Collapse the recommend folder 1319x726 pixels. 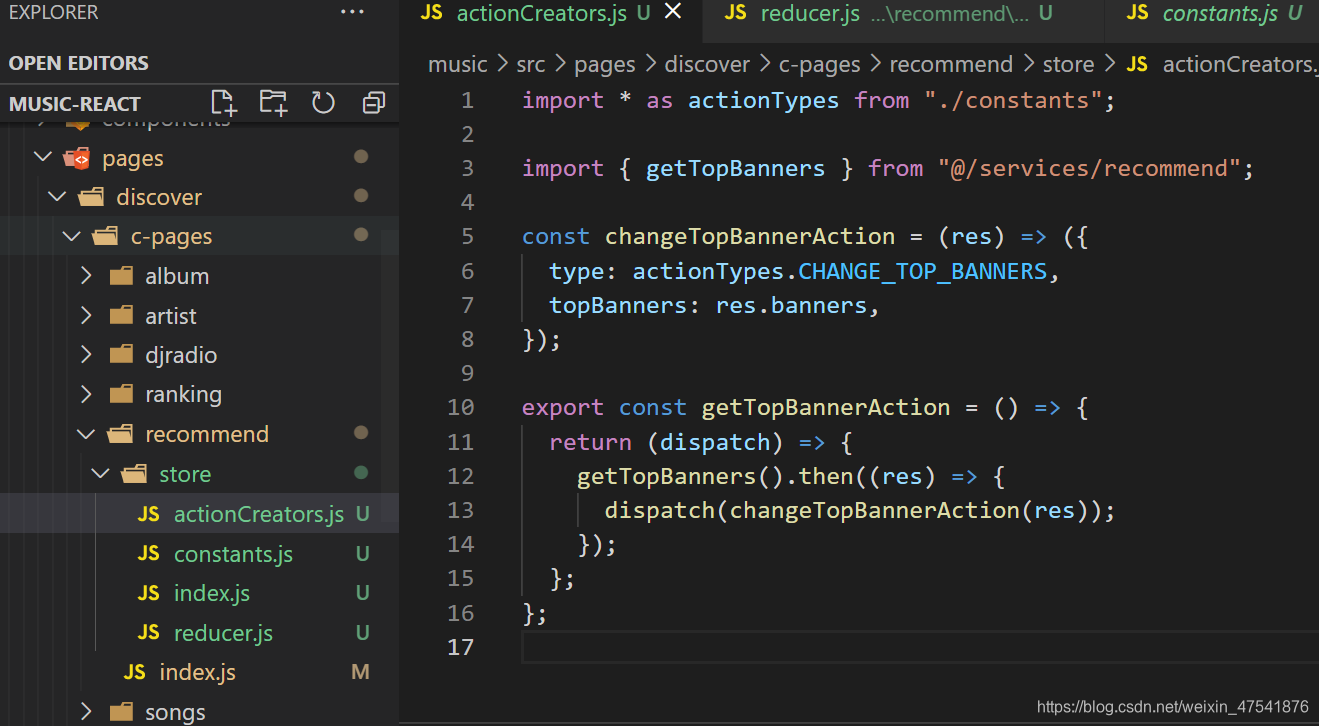(x=86, y=434)
